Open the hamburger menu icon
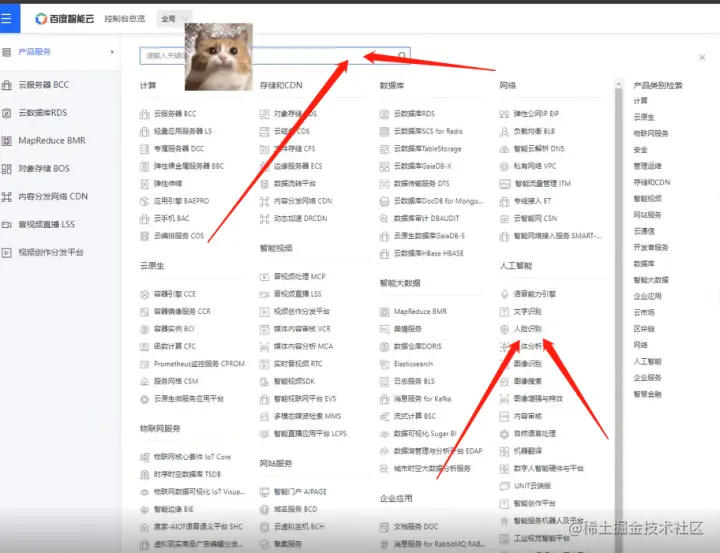The height and width of the screenshot is (553, 720). click(6, 18)
